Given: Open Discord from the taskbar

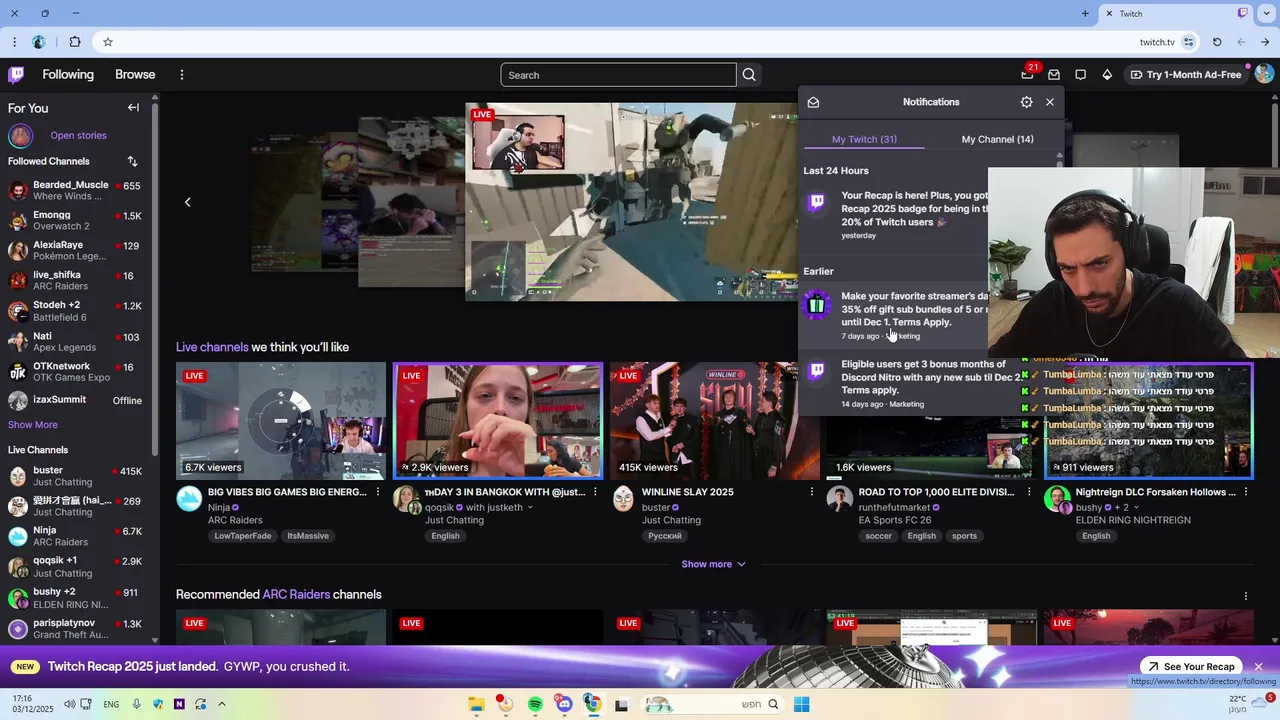Looking at the screenshot, I should click(x=564, y=704).
